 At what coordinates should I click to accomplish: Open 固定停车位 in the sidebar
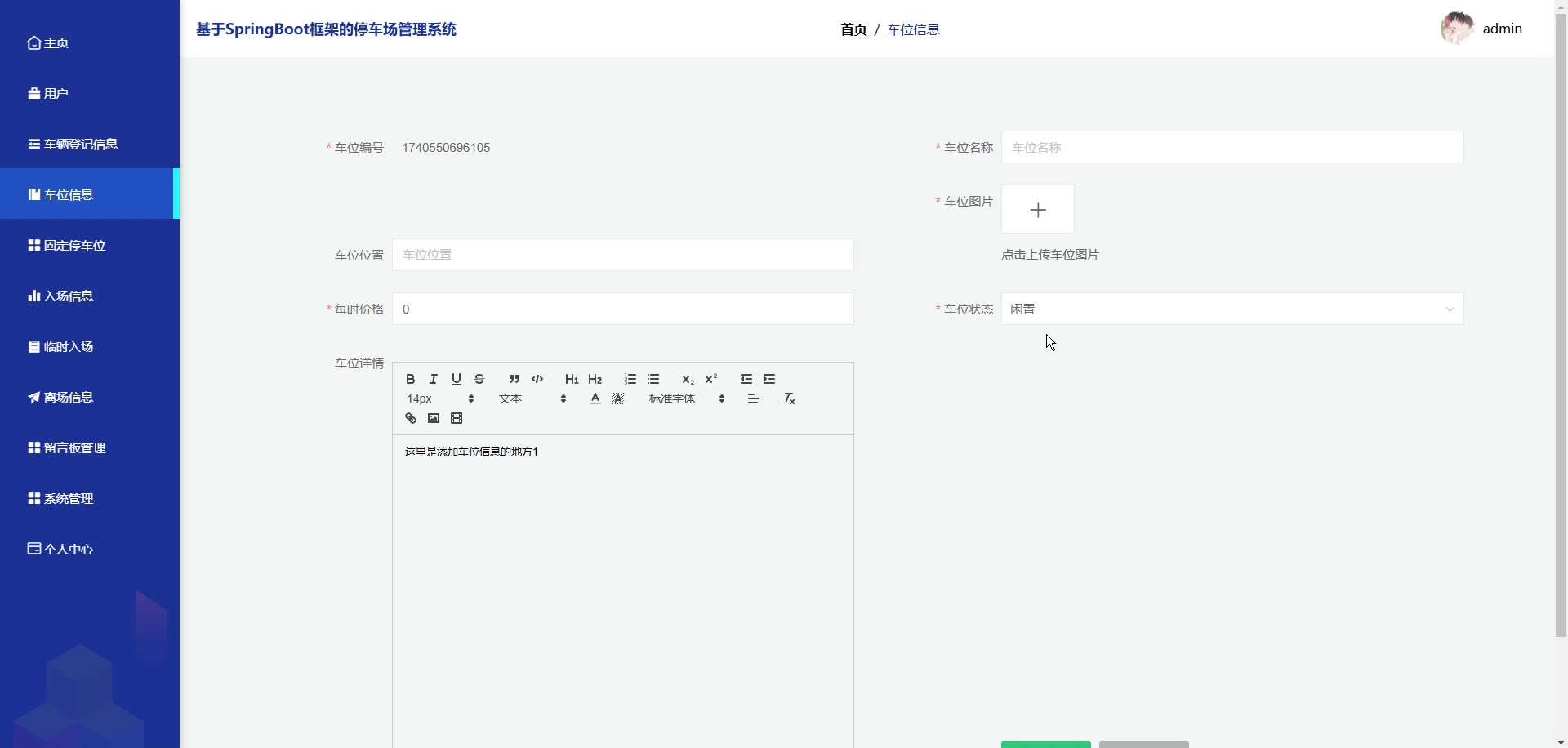(x=74, y=246)
